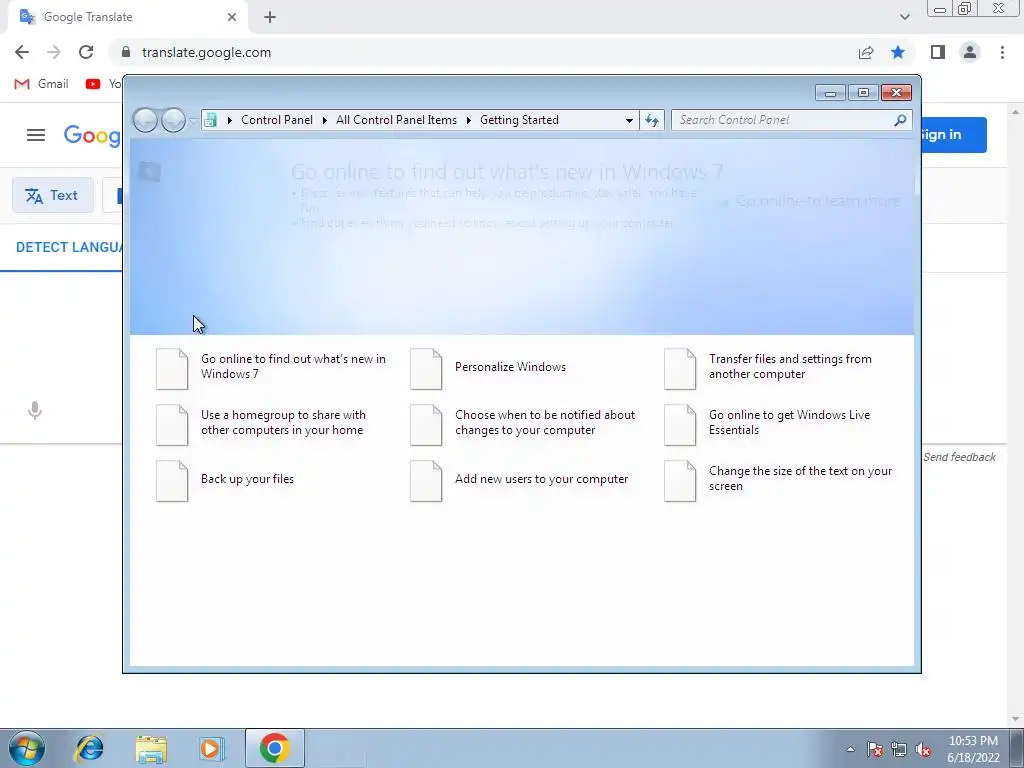Click 'Go online to get Windows Live Essentials'

[x=790, y=423]
